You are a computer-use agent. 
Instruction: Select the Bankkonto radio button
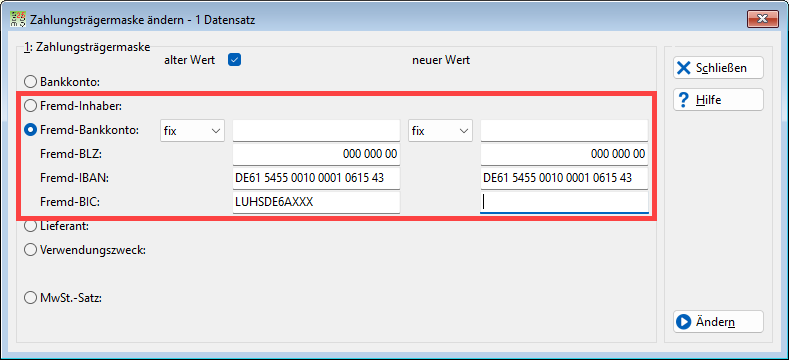[31, 81]
